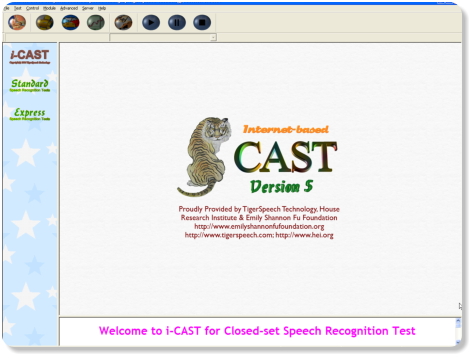The image size is (474, 360).
Task: Open the Help menu
Action: 102,8
